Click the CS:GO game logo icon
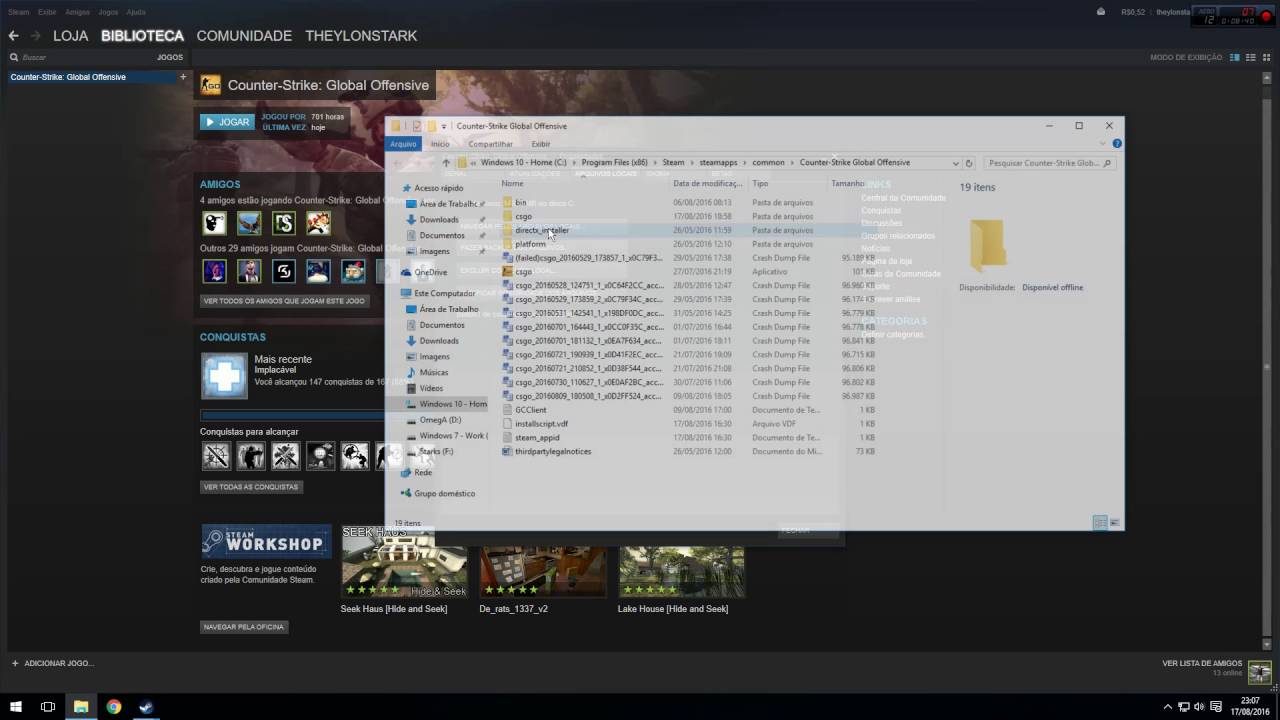Viewport: 1280px width, 720px height. pos(210,85)
